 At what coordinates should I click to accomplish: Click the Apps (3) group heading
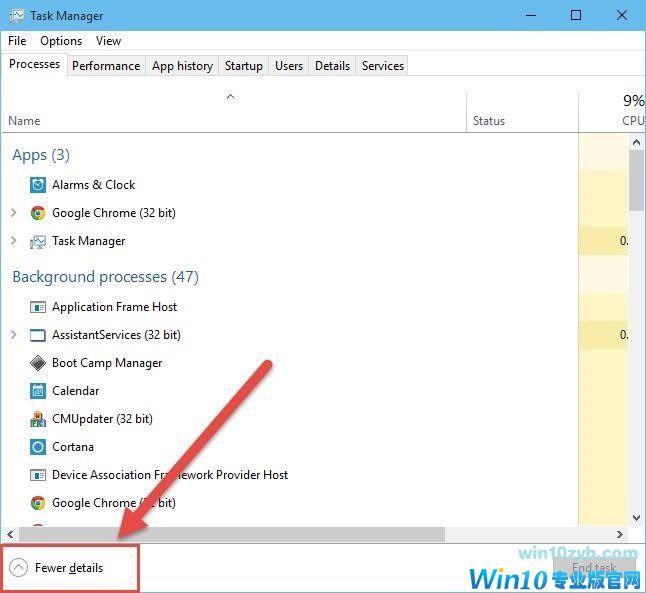[41, 155]
